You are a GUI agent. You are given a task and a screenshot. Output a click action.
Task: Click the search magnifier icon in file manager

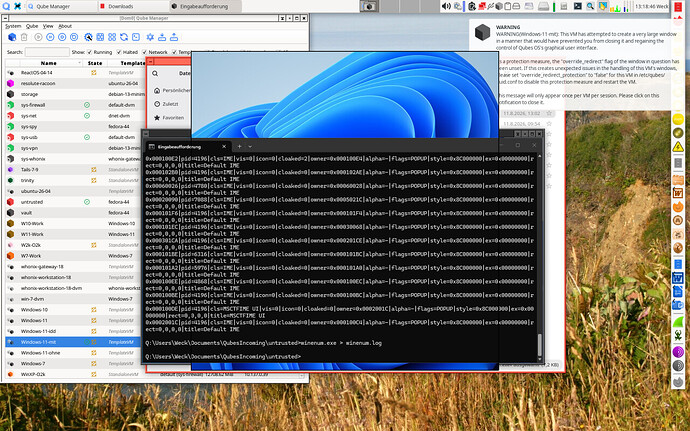(x=155, y=74)
